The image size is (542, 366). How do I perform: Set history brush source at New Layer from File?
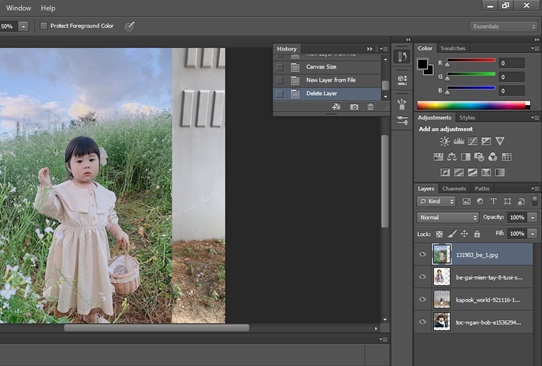coord(279,81)
